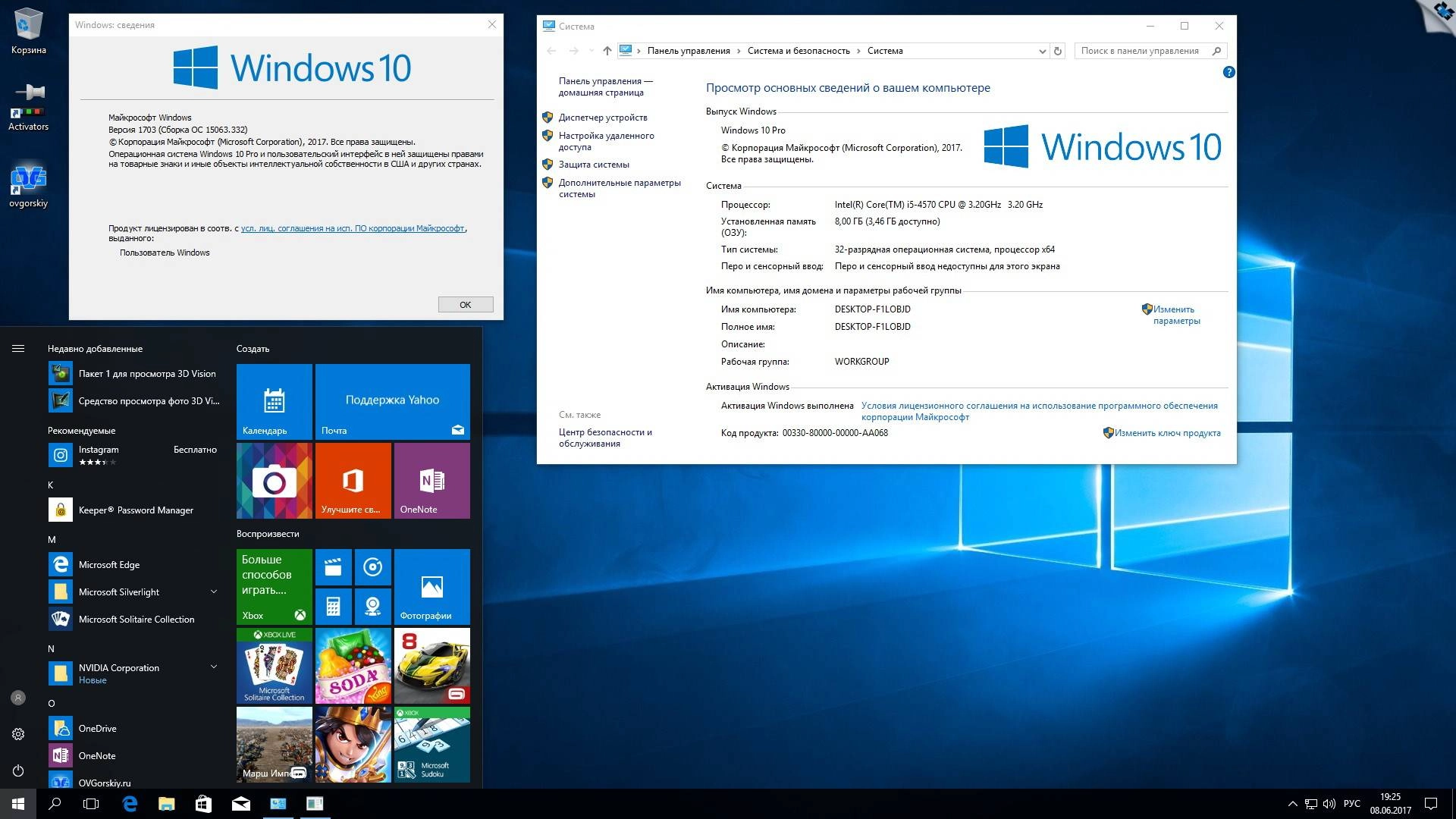Launch Microsoft Edge from the taskbar
1456x819 pixels.
pos(129,803)
